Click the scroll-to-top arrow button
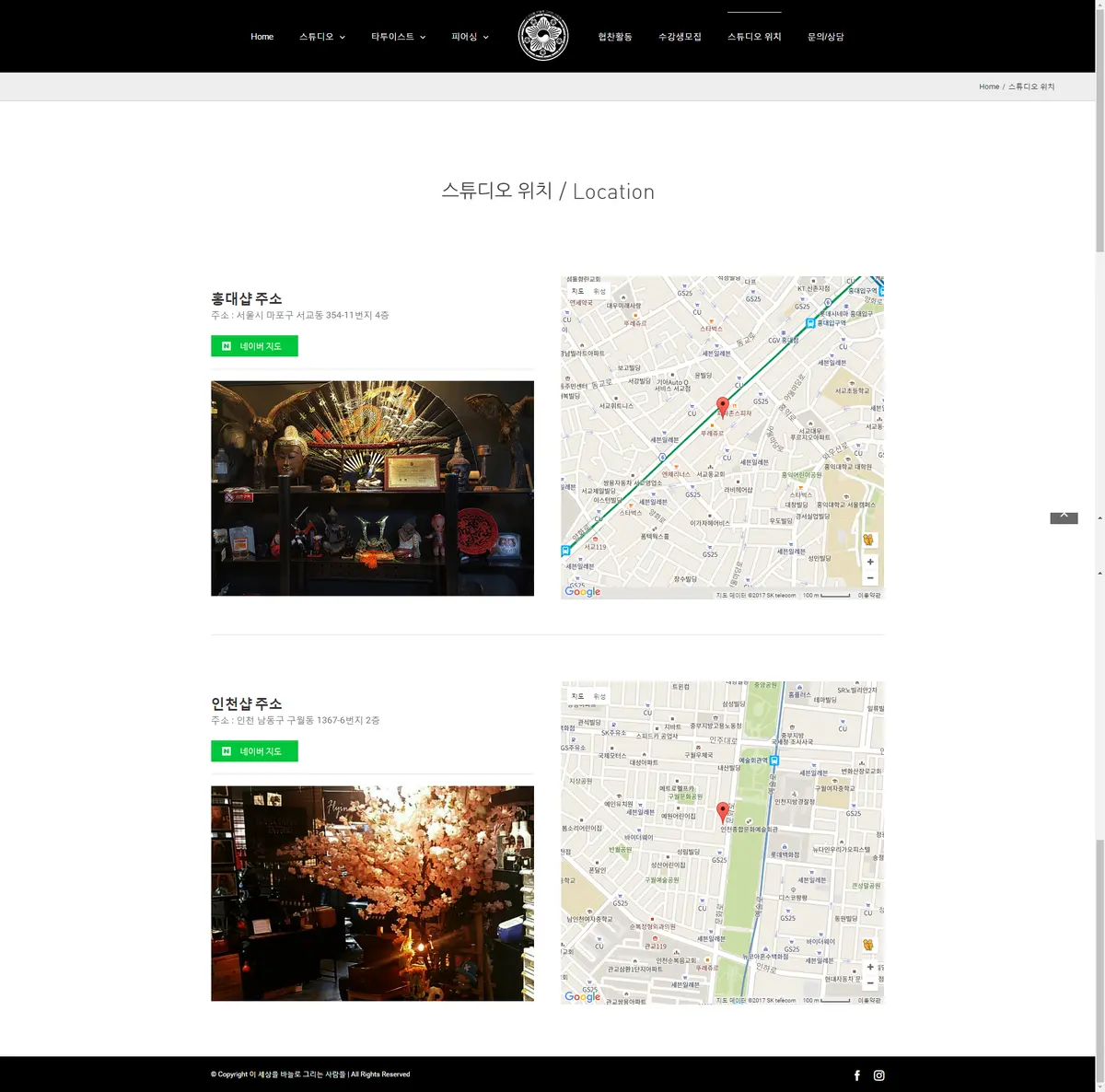This screenshot has width=1105, height=1092. click(x=1064, y=517)
